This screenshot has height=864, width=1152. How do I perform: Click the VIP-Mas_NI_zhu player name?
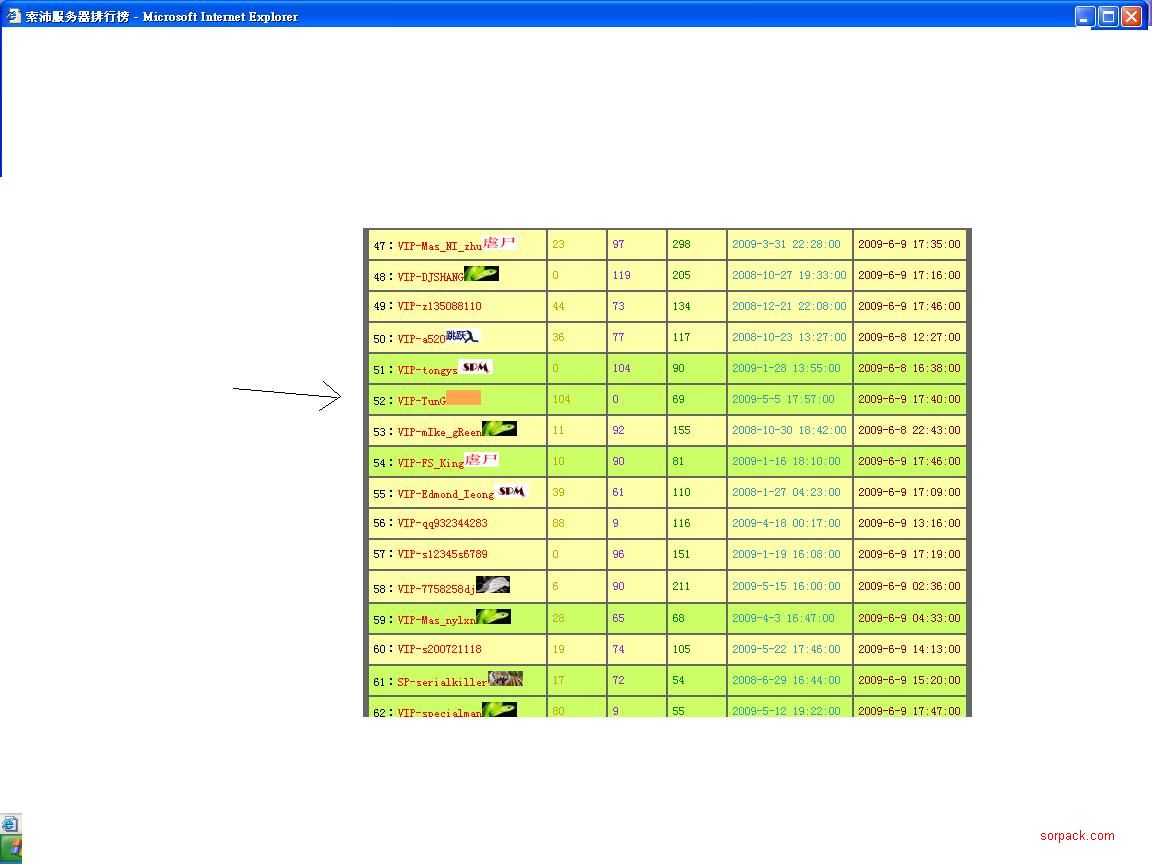pos(439,246)
